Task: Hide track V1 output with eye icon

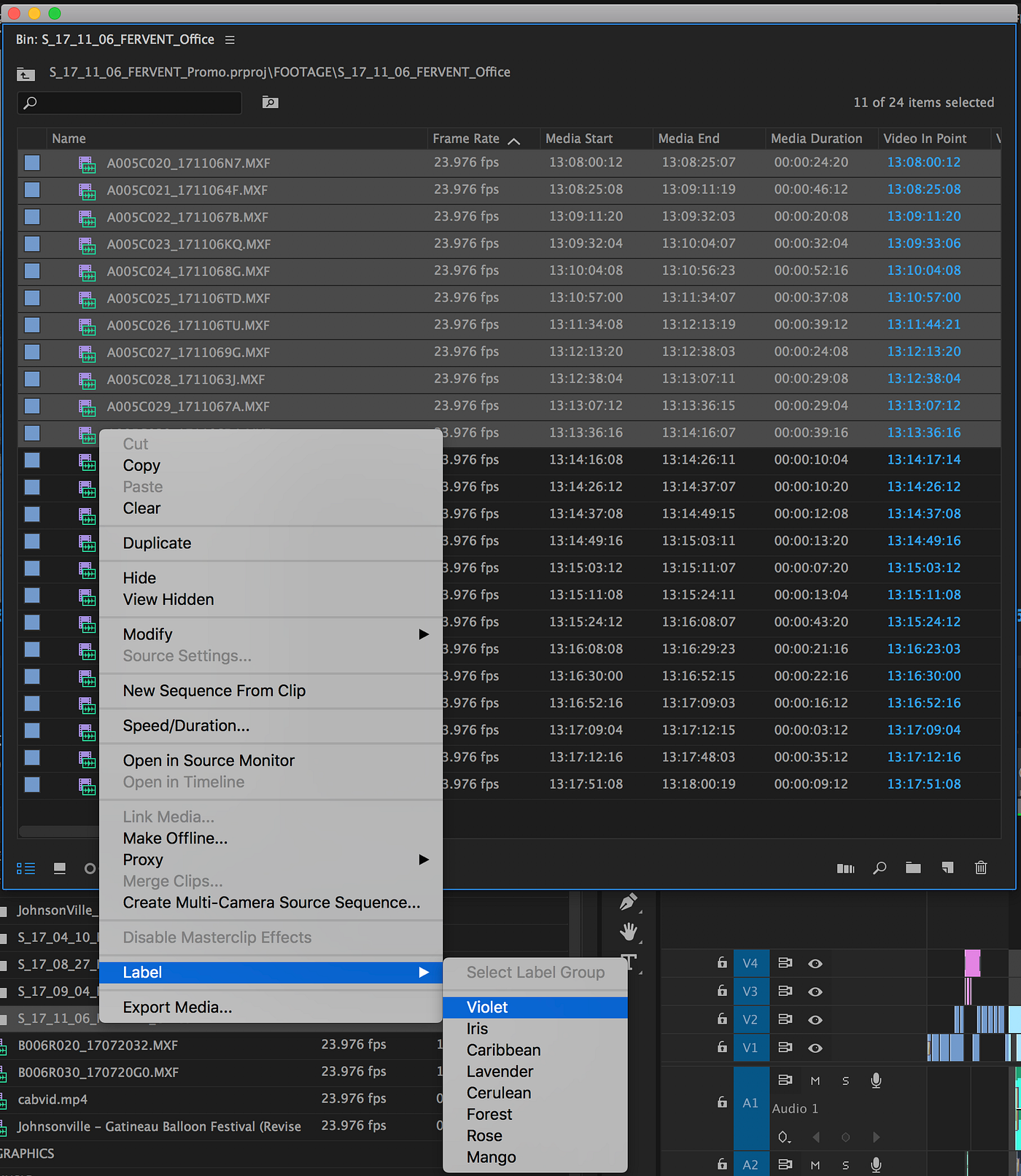Action: tap(815, 1048)
